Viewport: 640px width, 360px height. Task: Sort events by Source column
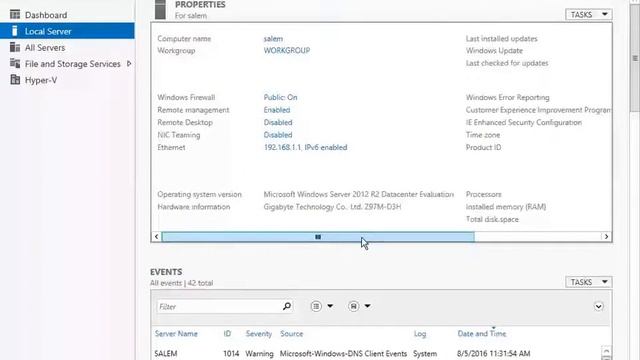[291, 334]
